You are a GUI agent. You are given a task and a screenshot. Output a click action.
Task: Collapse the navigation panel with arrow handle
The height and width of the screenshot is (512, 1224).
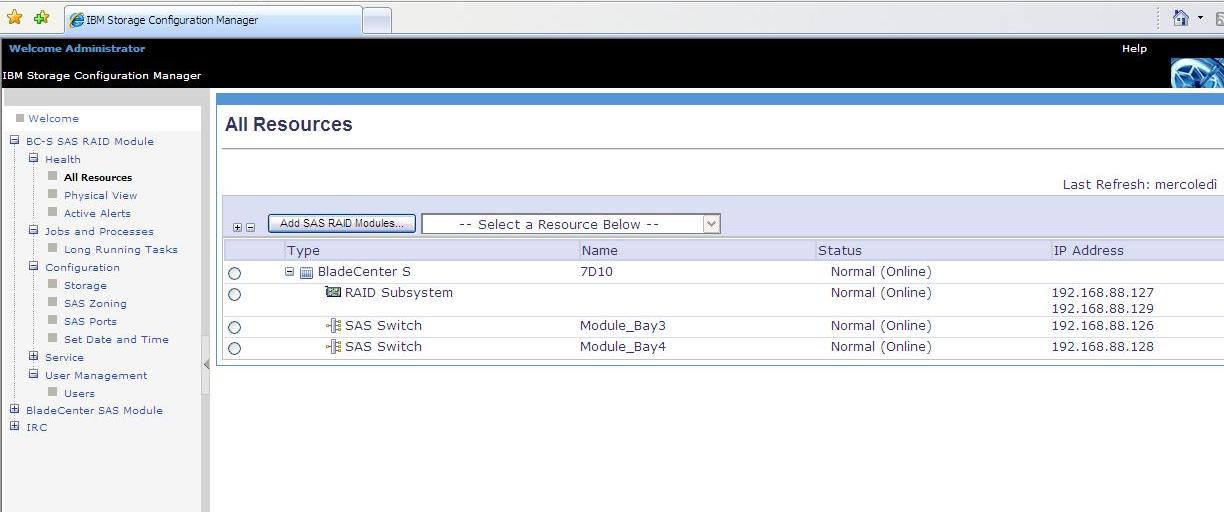coord(207,364)
